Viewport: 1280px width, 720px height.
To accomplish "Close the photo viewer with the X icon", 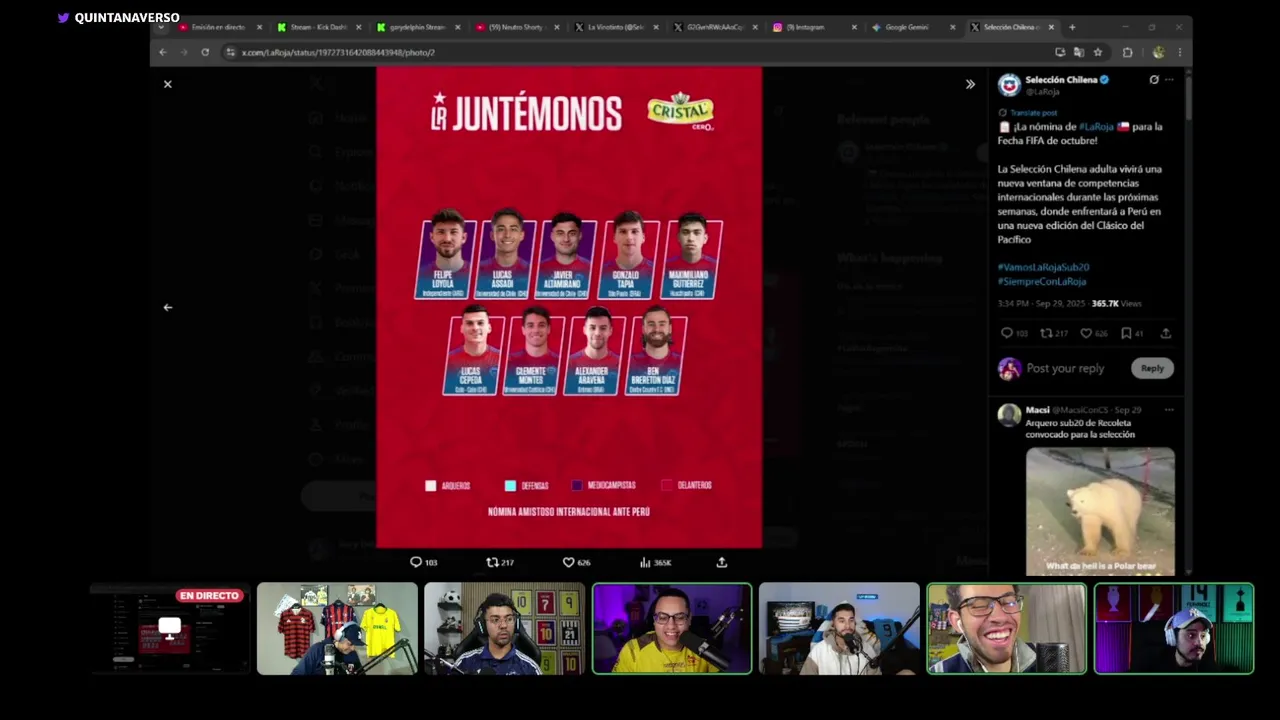I will 168,84.
